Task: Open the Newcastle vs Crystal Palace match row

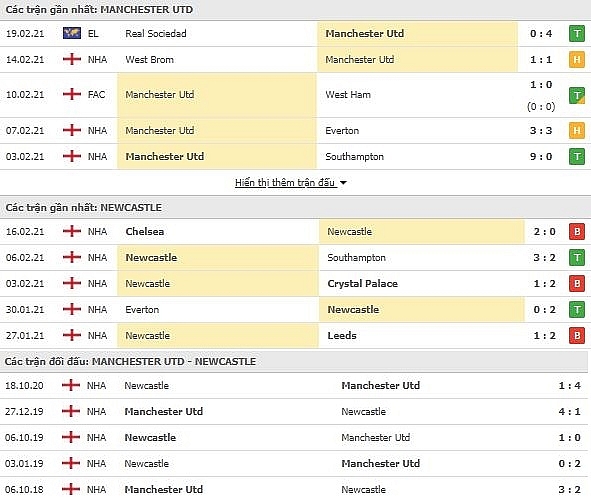Action: point(296,283)
